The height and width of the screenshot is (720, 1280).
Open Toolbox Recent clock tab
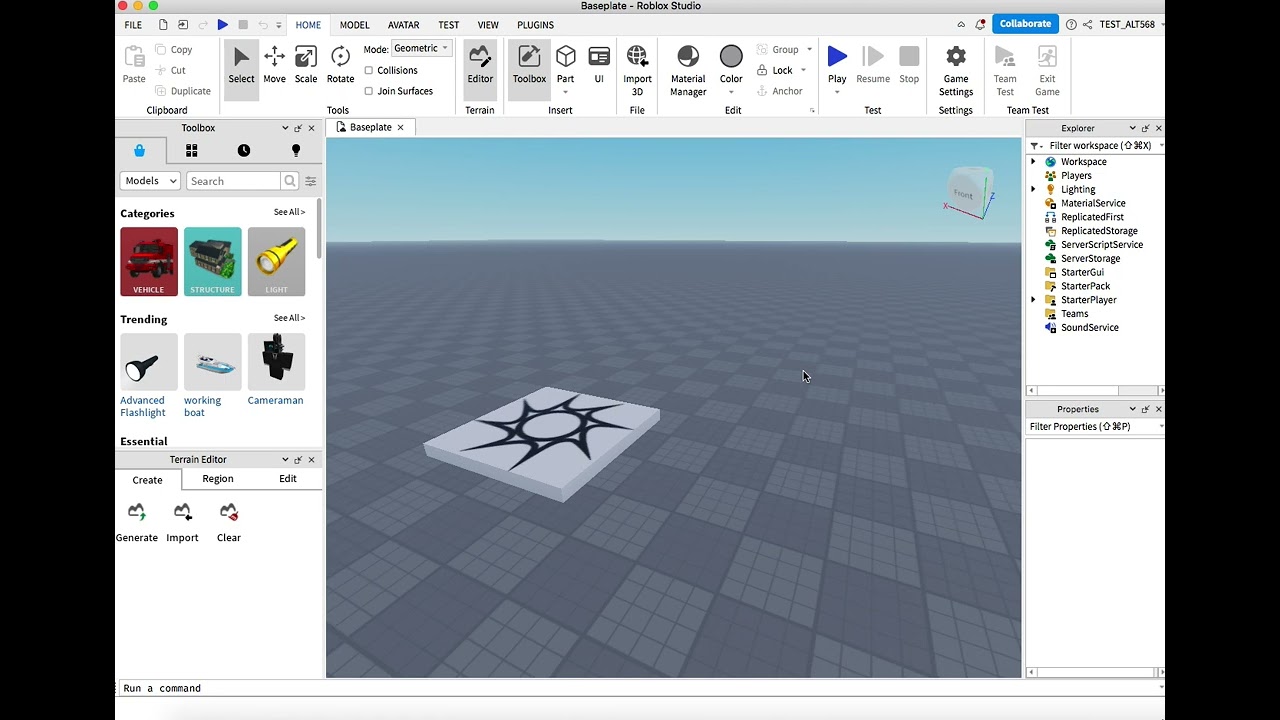244,150
